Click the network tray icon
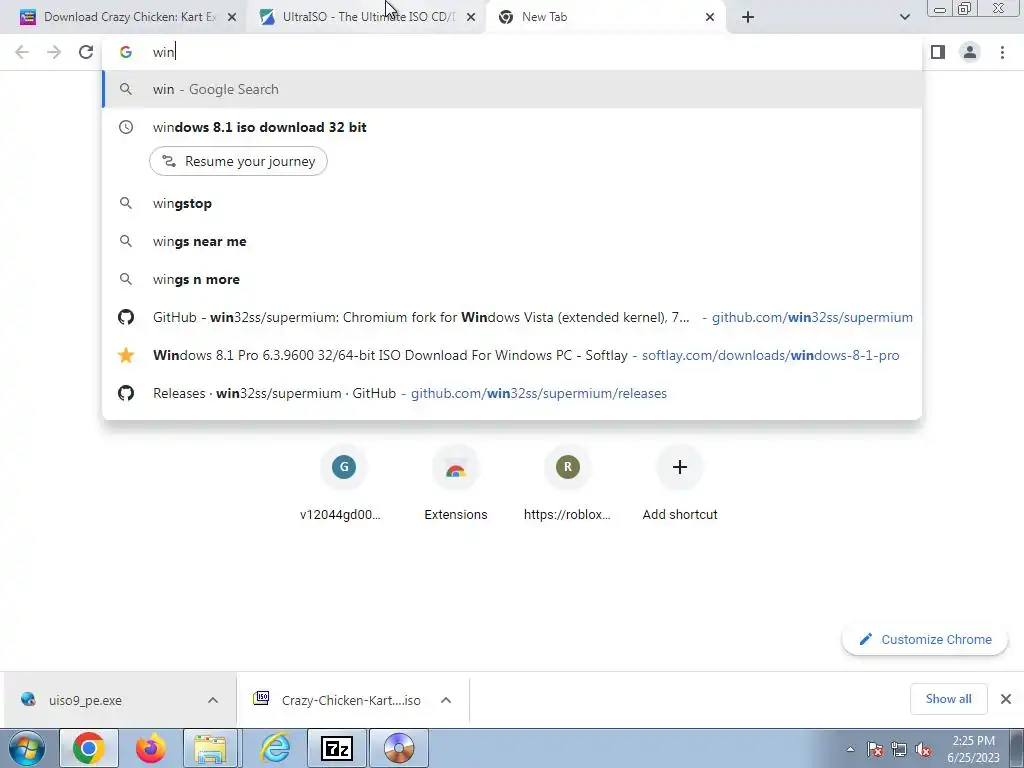The width and height of the screenshot is (1024, 768). tap(899, 749)
